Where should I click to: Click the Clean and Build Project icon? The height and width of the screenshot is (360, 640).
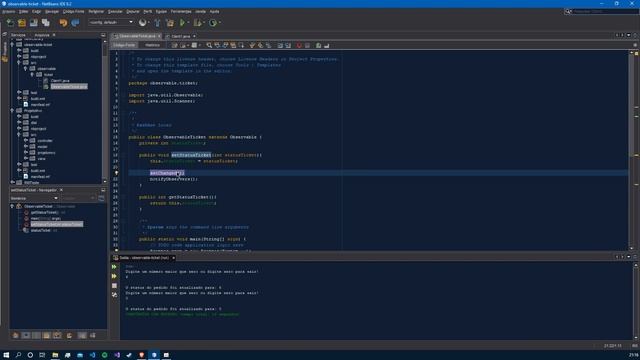point(170,23)
